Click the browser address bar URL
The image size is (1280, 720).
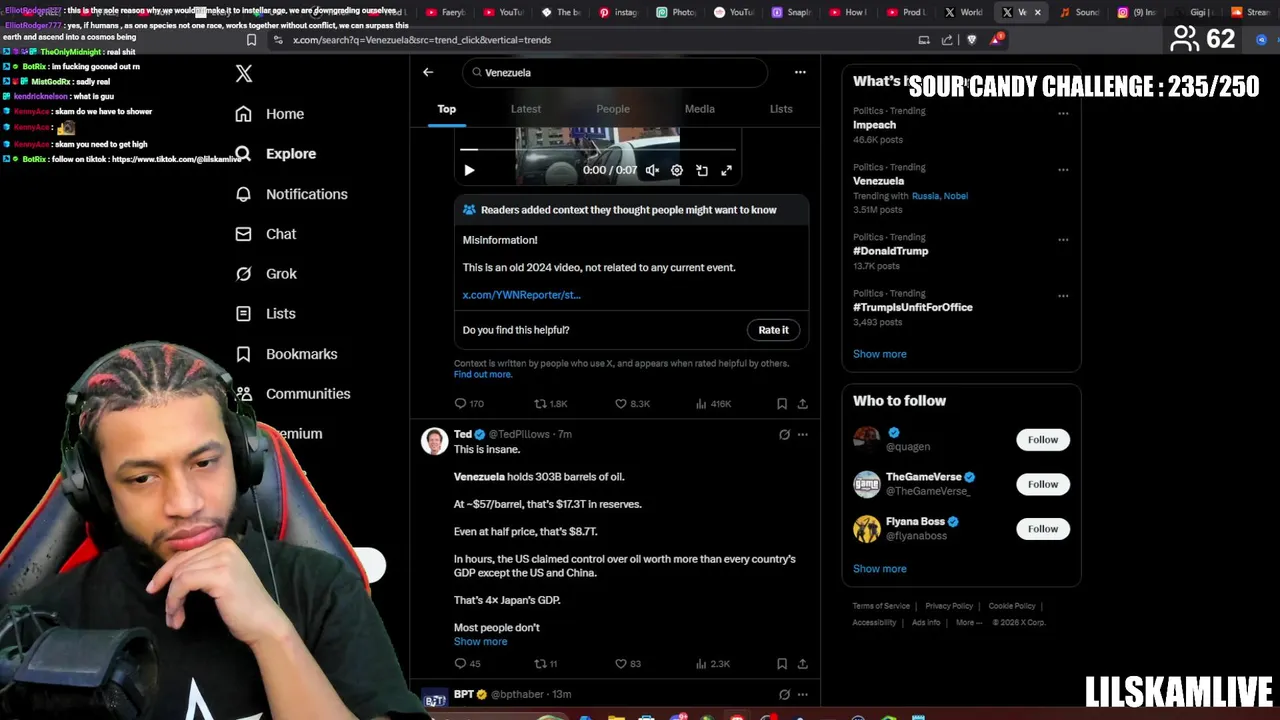[422, 40]
